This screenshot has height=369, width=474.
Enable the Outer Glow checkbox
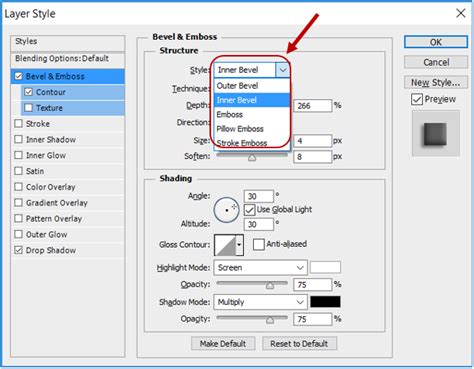pos(19,234)
